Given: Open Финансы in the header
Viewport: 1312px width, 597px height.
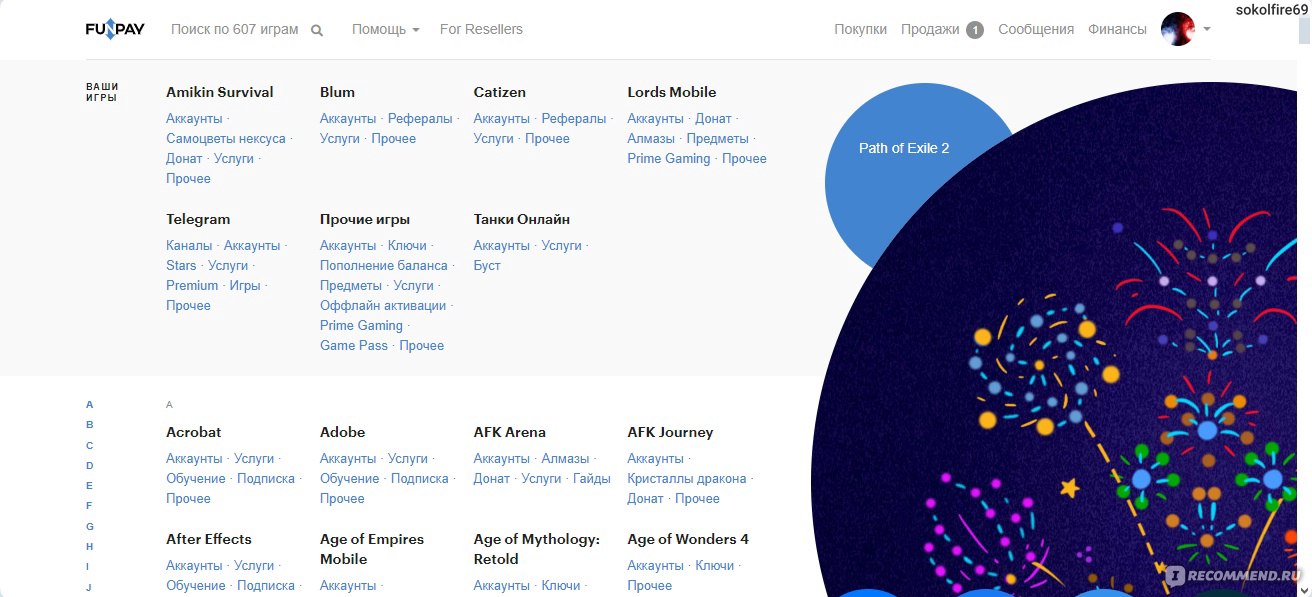Looking at the screenshot, I should pos(1117,29).
